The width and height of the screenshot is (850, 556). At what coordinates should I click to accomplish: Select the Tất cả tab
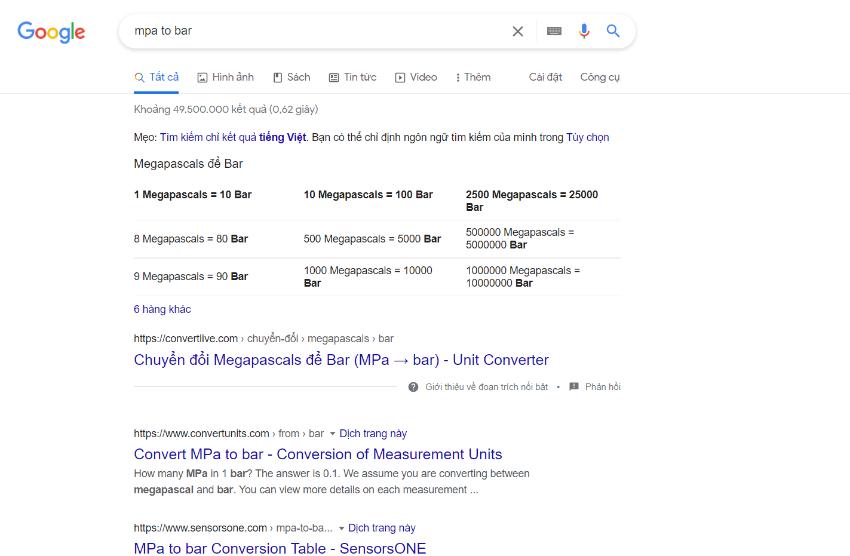pos(157,77)
